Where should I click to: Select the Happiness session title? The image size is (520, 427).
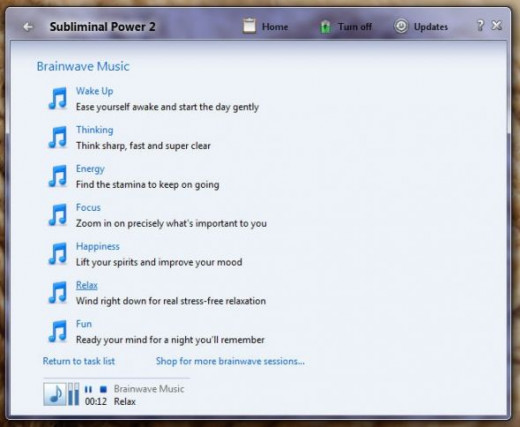98,246
